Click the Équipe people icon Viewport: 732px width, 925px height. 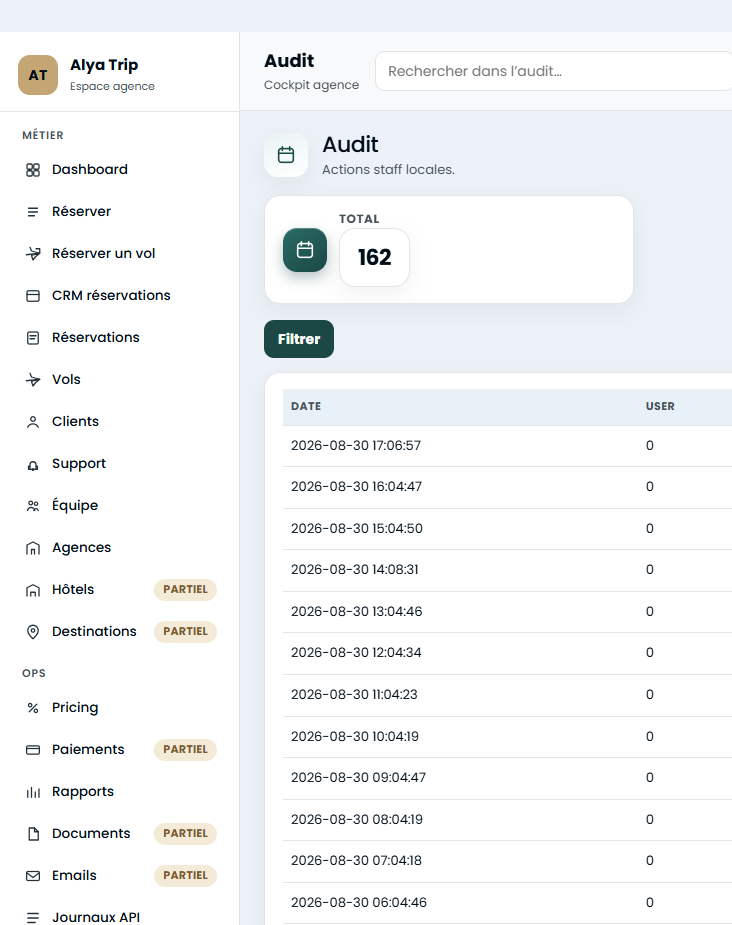(33, 506)
